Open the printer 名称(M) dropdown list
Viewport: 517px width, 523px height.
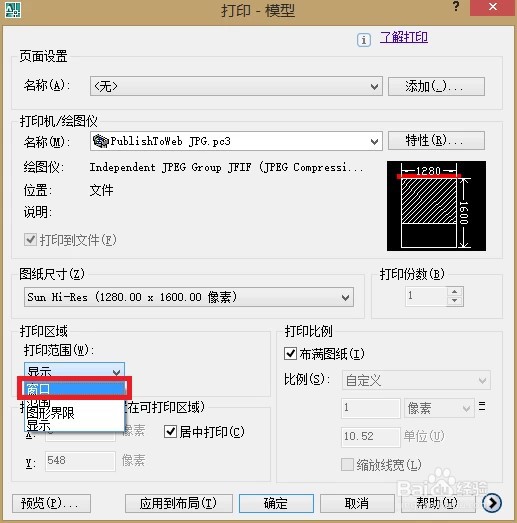coord(236,141)
